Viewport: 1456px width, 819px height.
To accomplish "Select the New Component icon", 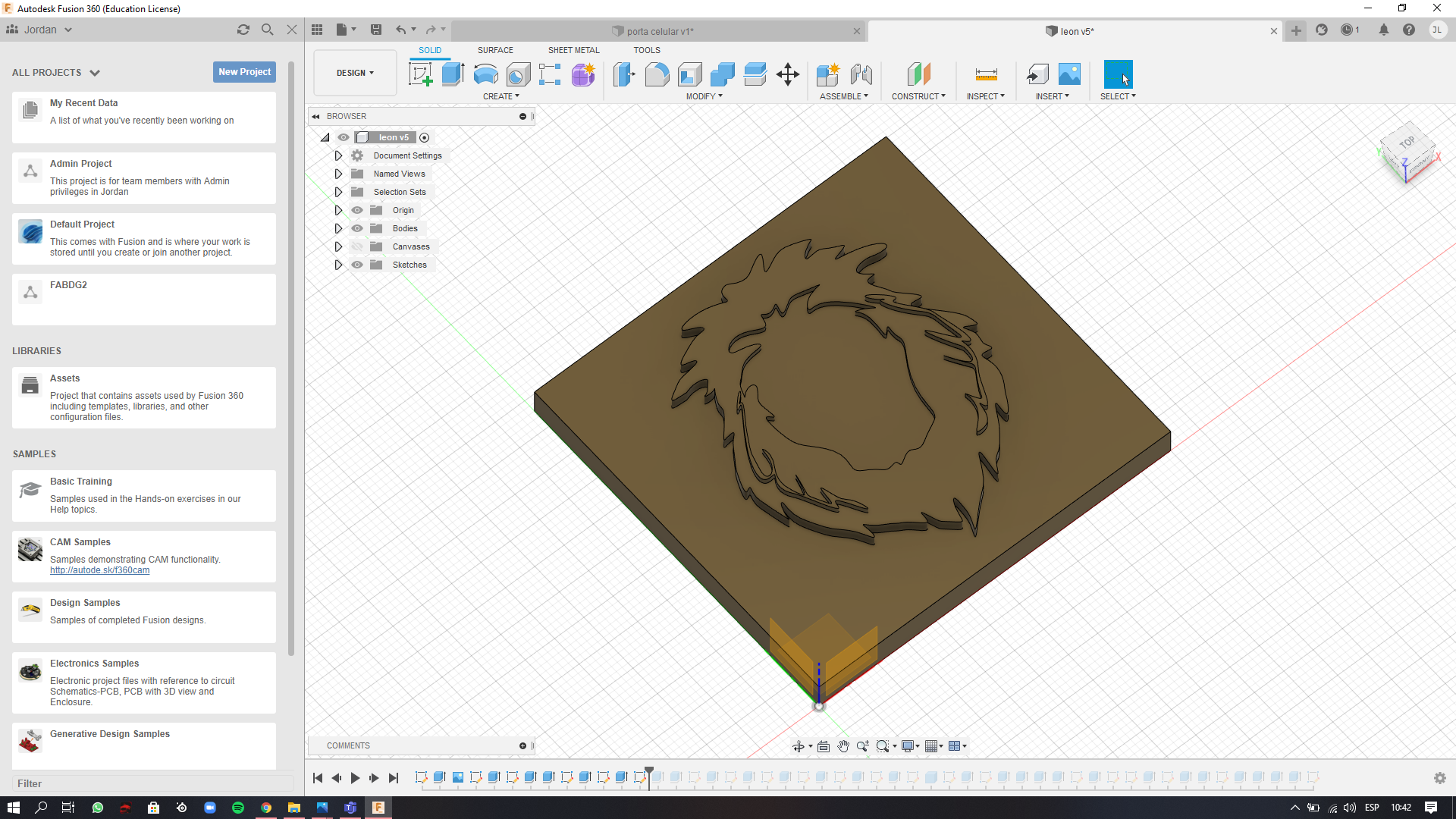I will tap(828, 74).
